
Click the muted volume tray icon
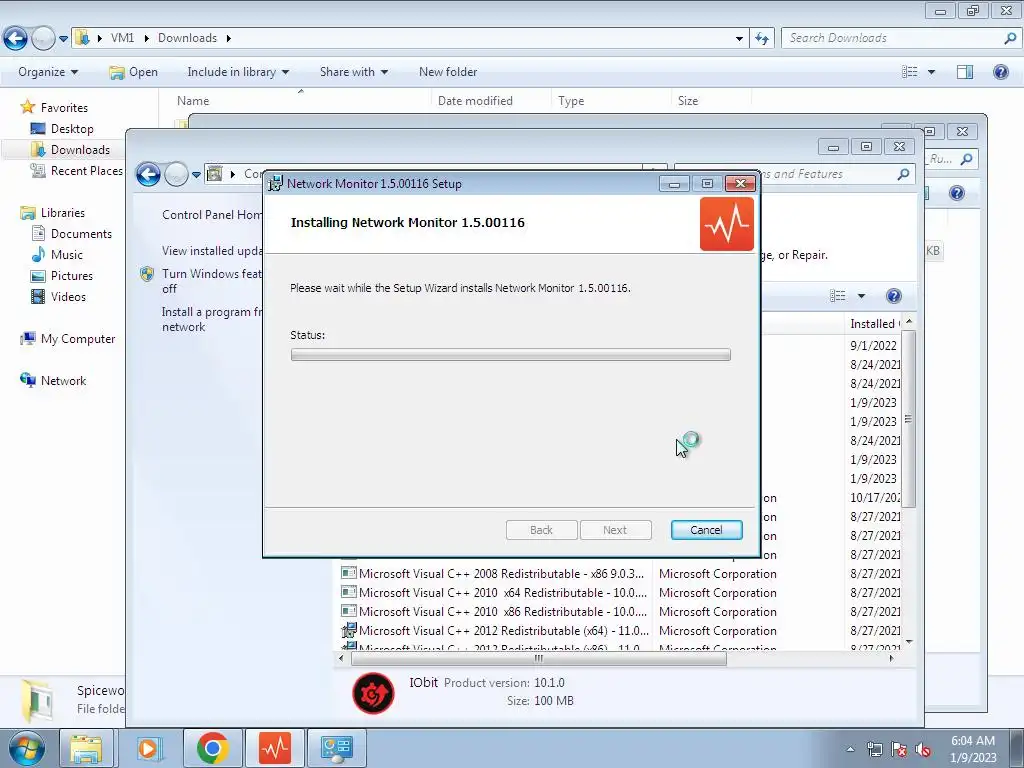point(923,749)
